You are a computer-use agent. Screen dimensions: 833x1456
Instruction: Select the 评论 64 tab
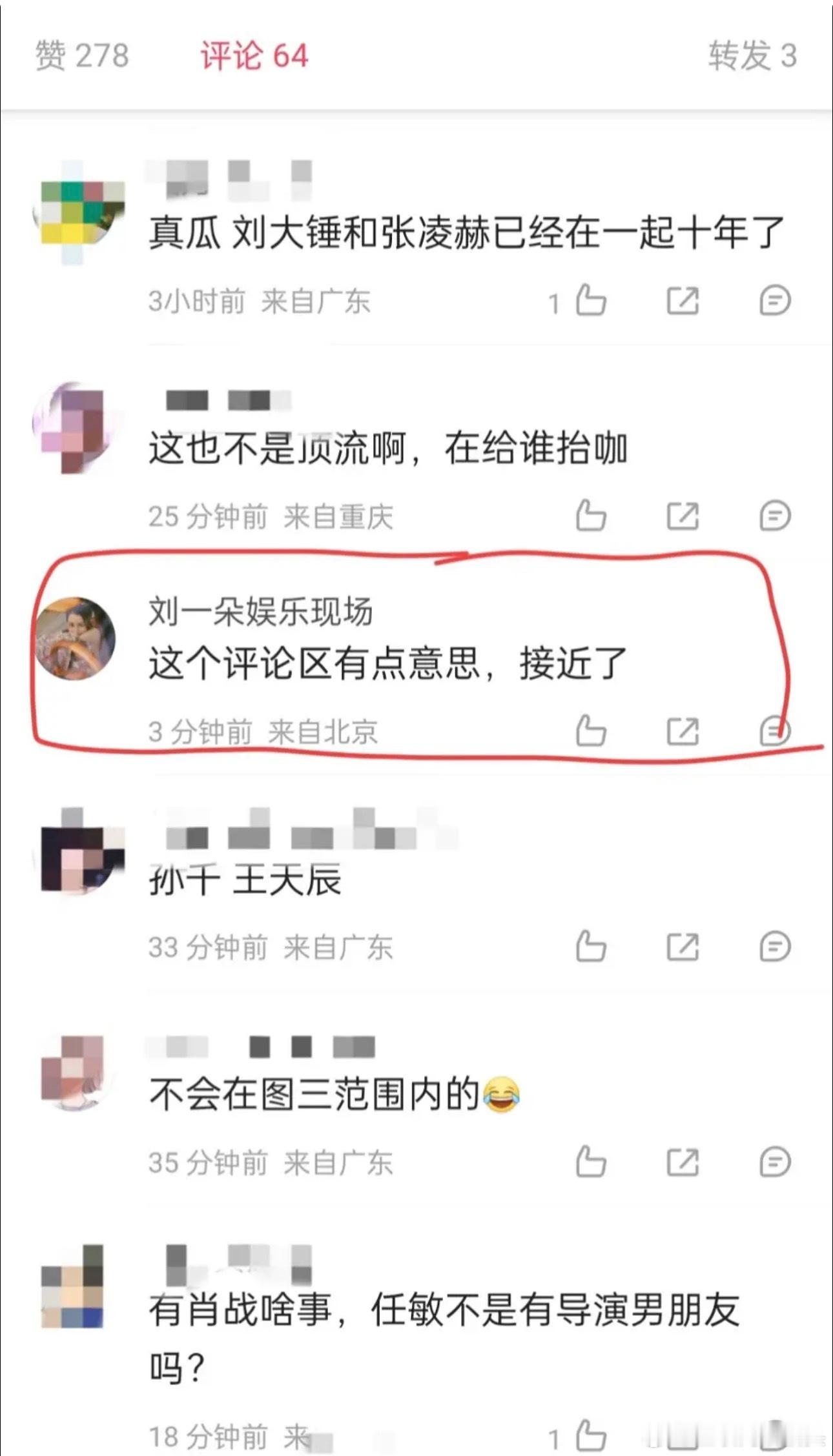click(254, 56)
